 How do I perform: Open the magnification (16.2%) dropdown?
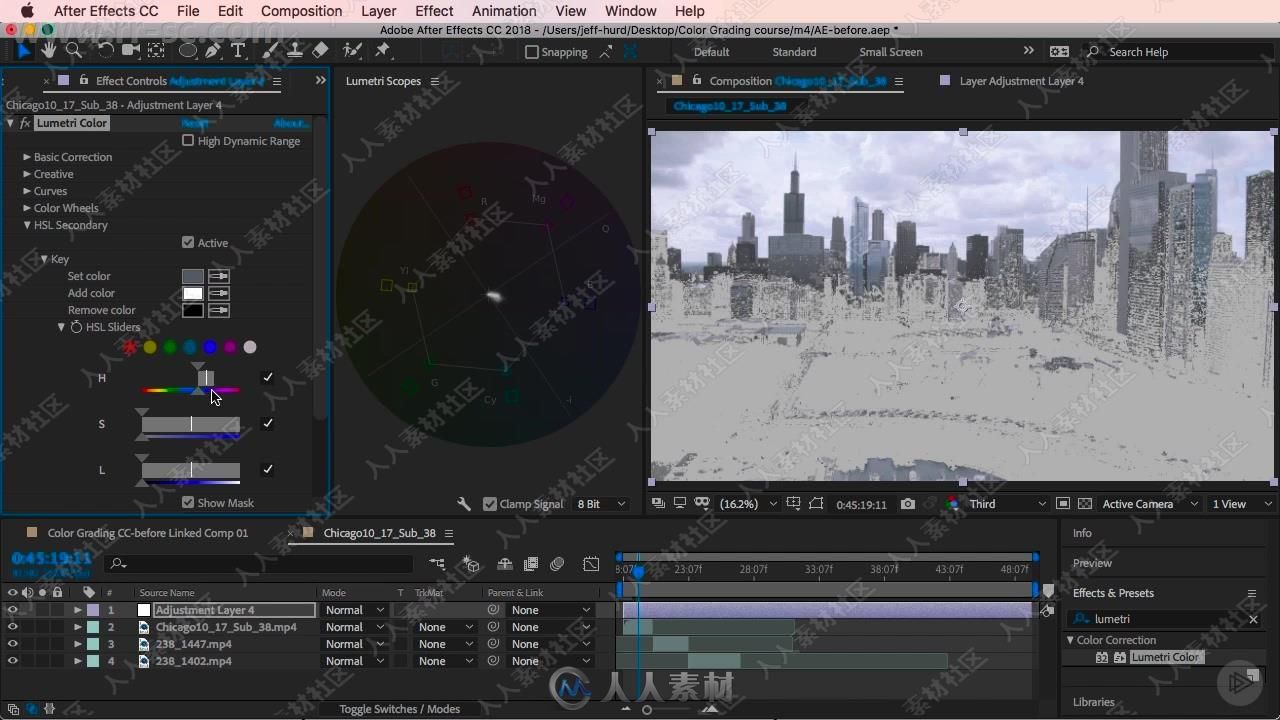pyautogui.click(x=748, y=504)
